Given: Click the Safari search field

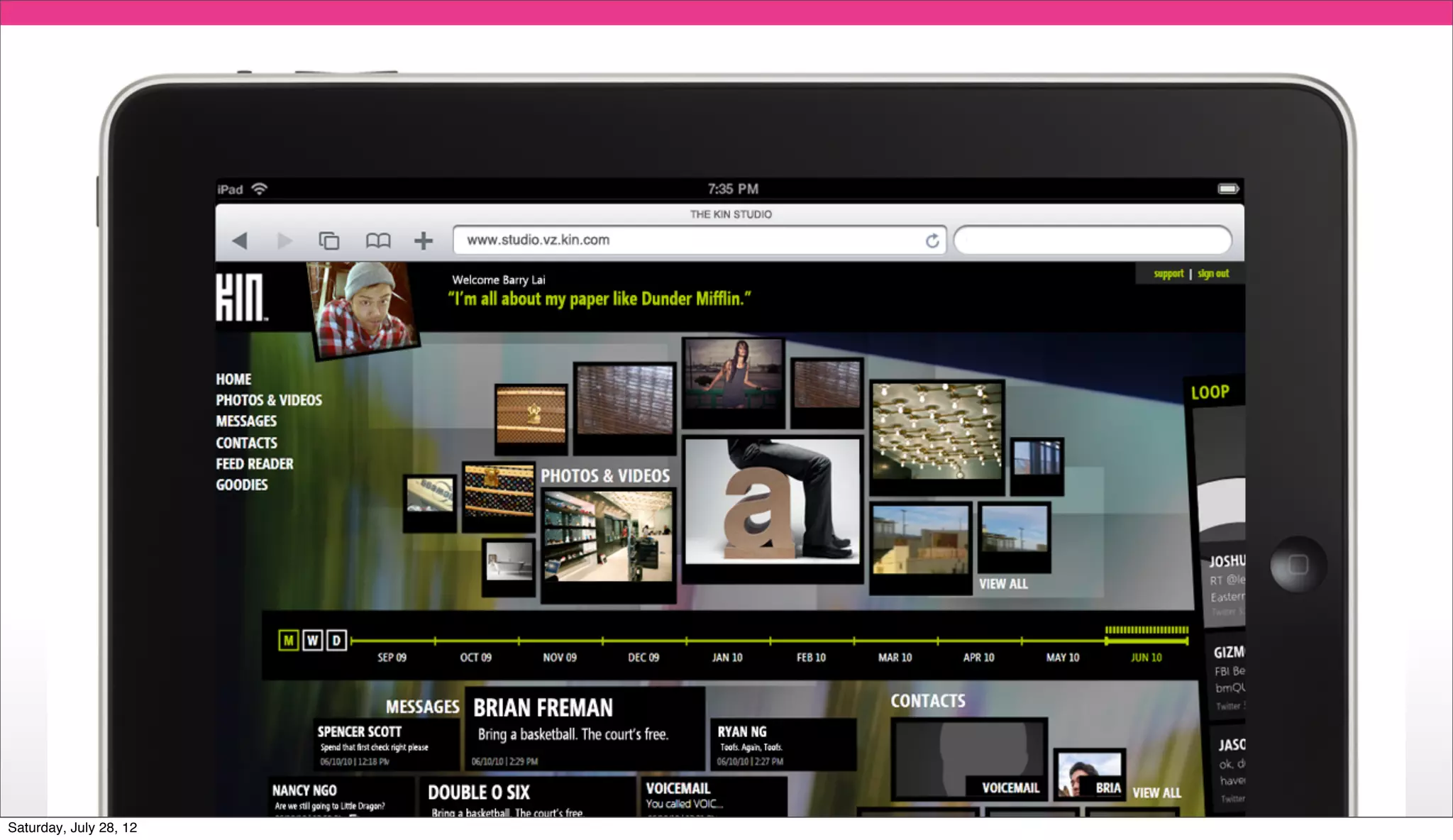Looking at the screenshot, I should [1093, 241].
